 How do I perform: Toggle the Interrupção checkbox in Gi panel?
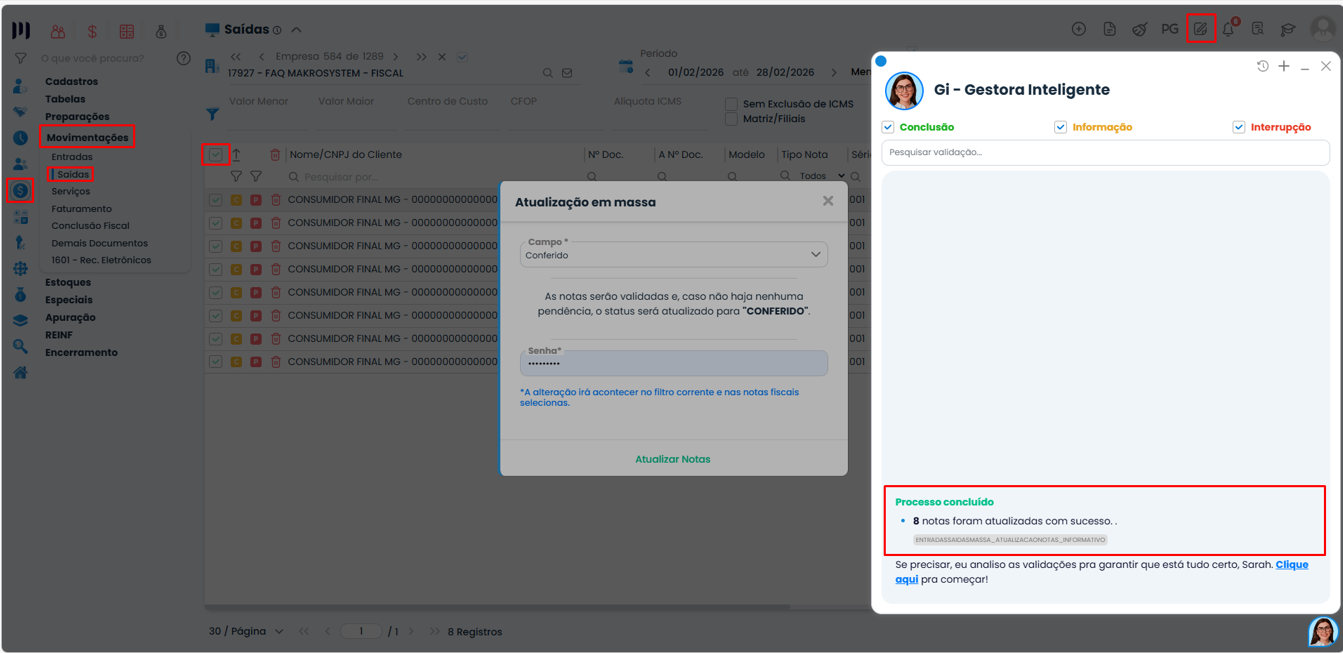(x=1239, y=127)
